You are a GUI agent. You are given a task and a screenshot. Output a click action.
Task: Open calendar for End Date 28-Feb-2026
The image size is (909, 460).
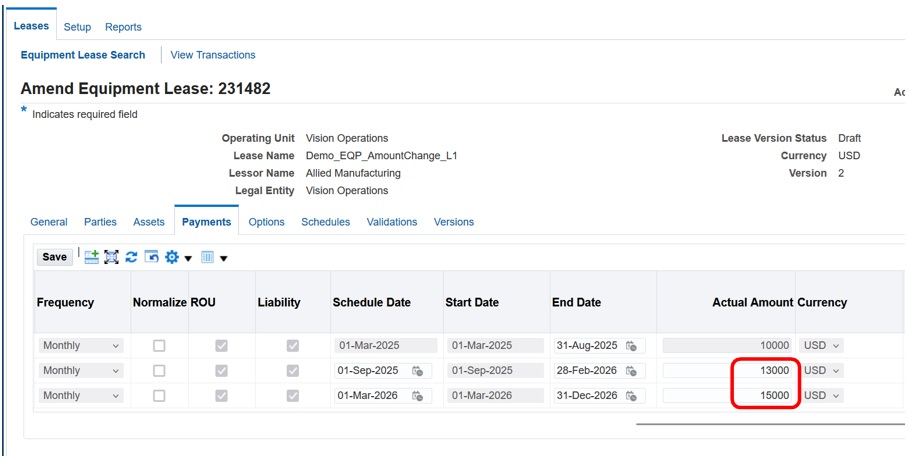click(631, 371)
